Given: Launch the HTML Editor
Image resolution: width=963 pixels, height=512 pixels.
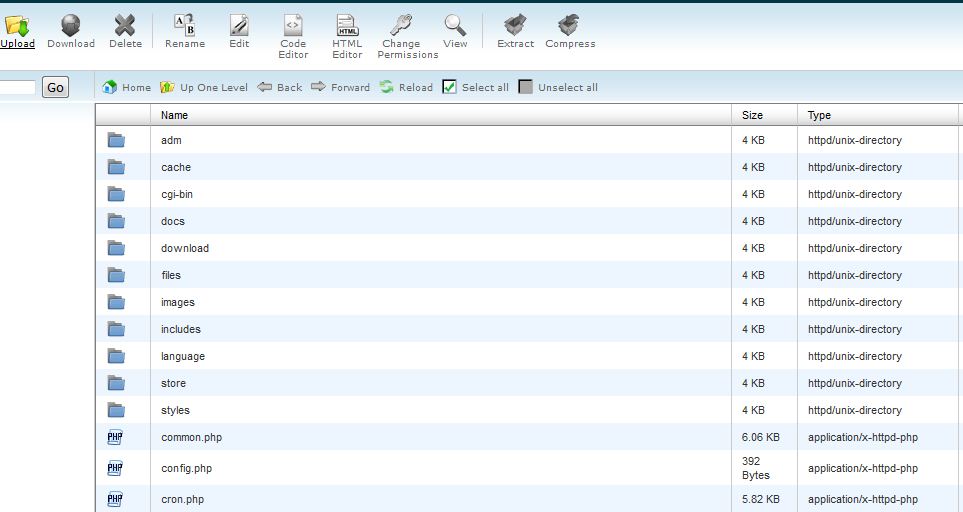Looking at the screenshot, I should [347, 25].
